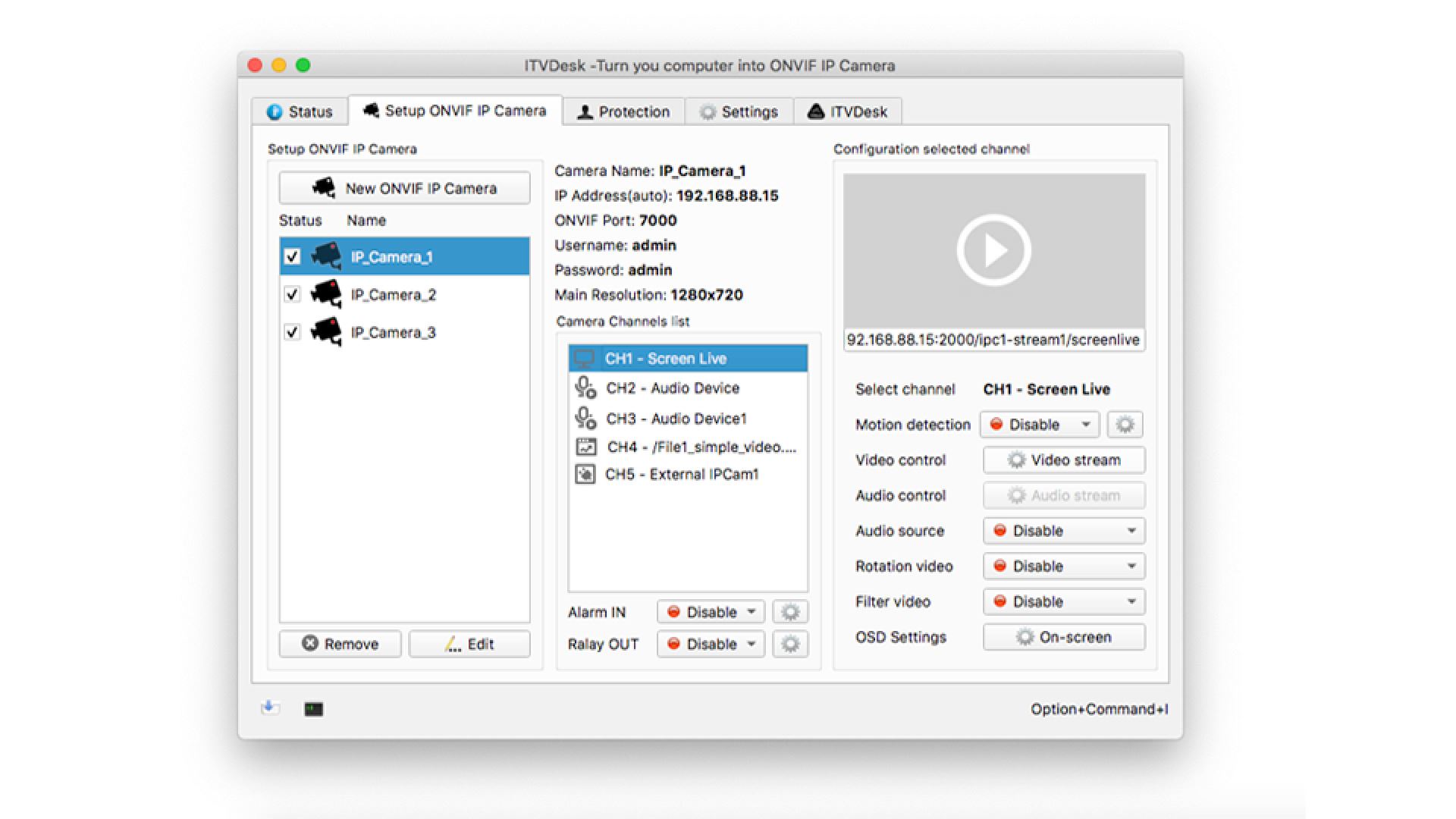Open the Ralay OUT dropdown

711,644
